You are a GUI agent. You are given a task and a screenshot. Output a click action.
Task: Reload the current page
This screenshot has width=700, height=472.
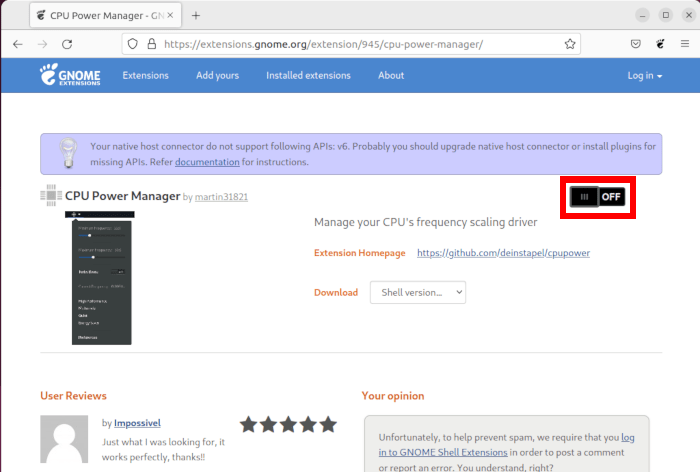pyautogui.click(x=67, y=44)
